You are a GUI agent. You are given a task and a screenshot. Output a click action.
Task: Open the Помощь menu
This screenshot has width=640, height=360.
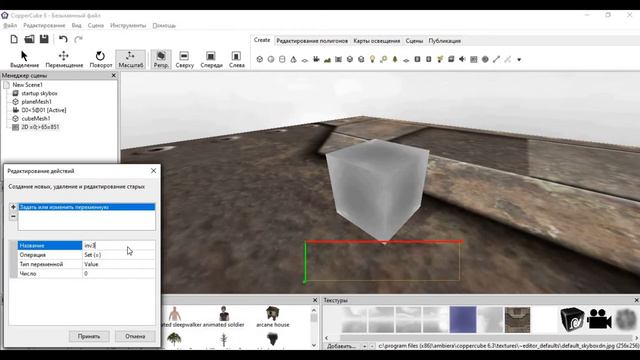pyautogui.click(x=164, y=25)
